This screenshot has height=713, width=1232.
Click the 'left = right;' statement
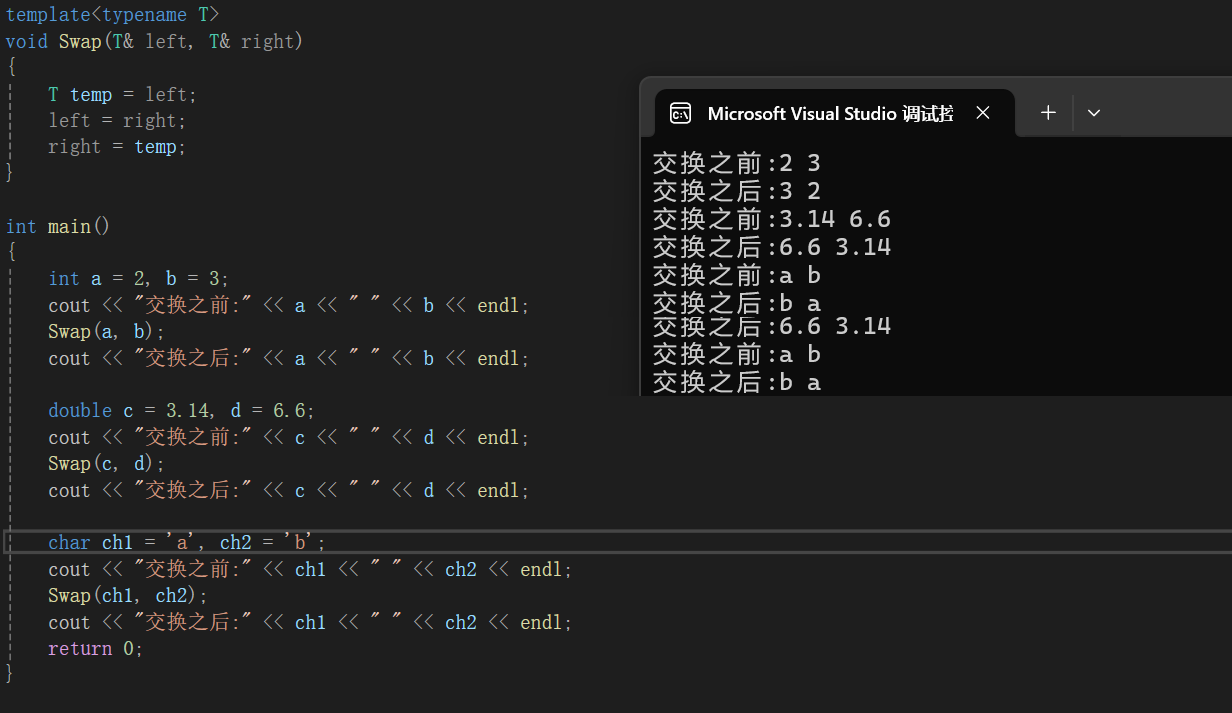coord(117,120)
